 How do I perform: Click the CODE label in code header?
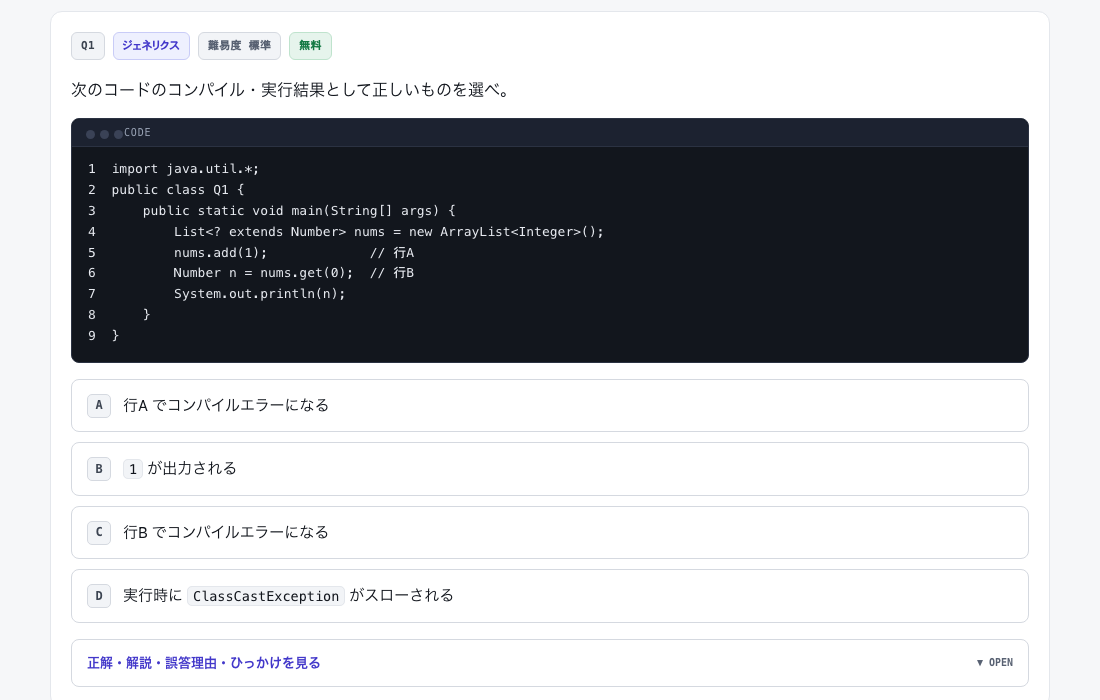[x=138, y=133]
